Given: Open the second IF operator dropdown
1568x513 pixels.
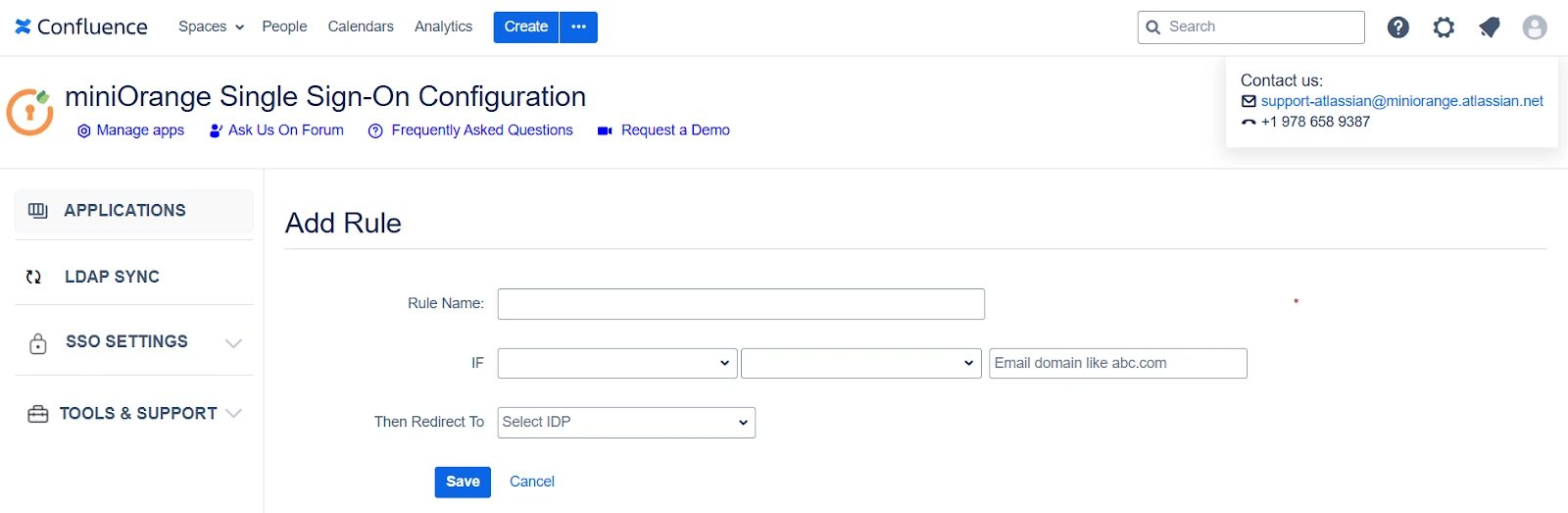Looking at the screenshot, I should 861,363.
